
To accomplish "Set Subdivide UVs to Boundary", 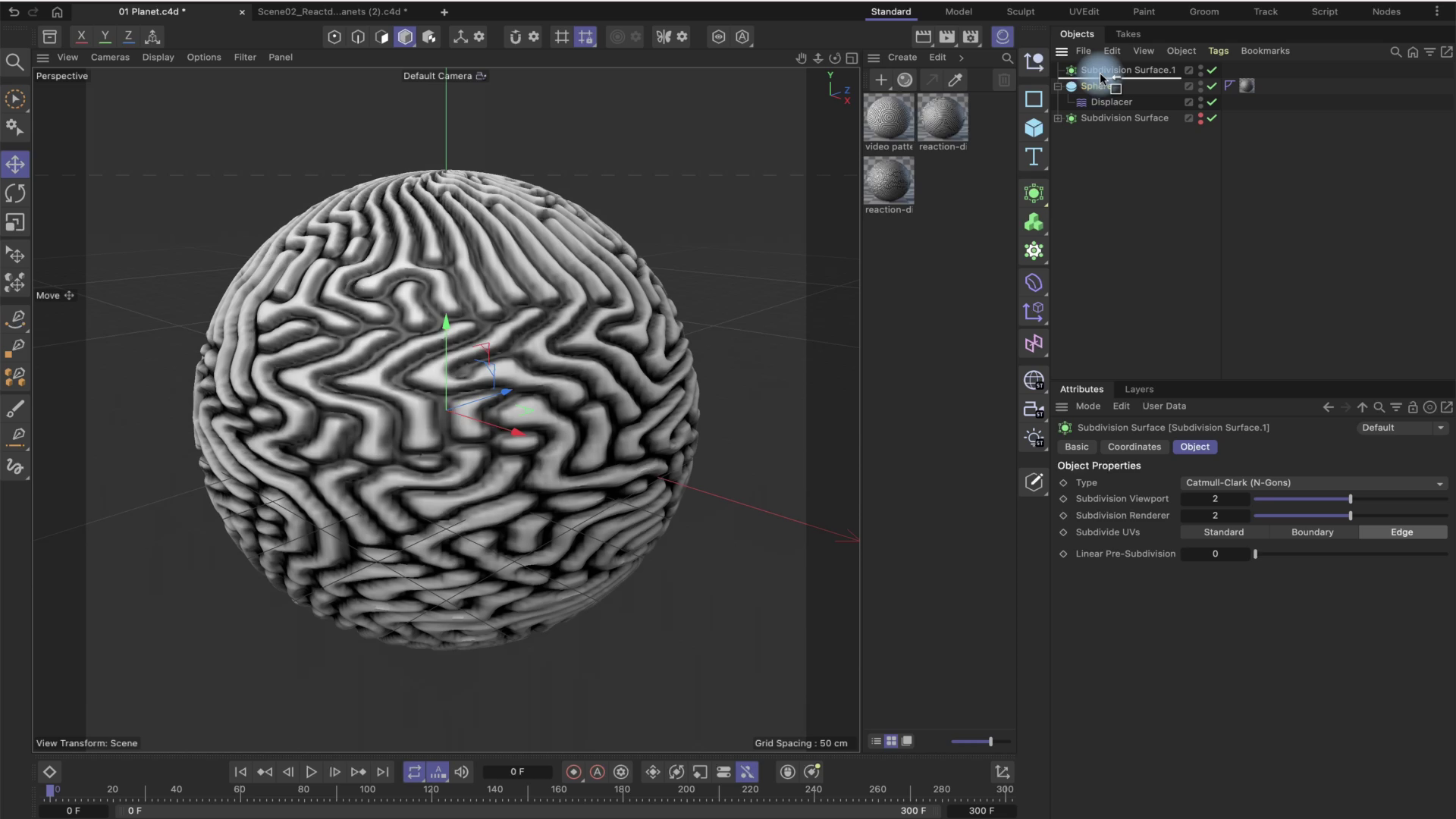I will tap(1312, 532).
